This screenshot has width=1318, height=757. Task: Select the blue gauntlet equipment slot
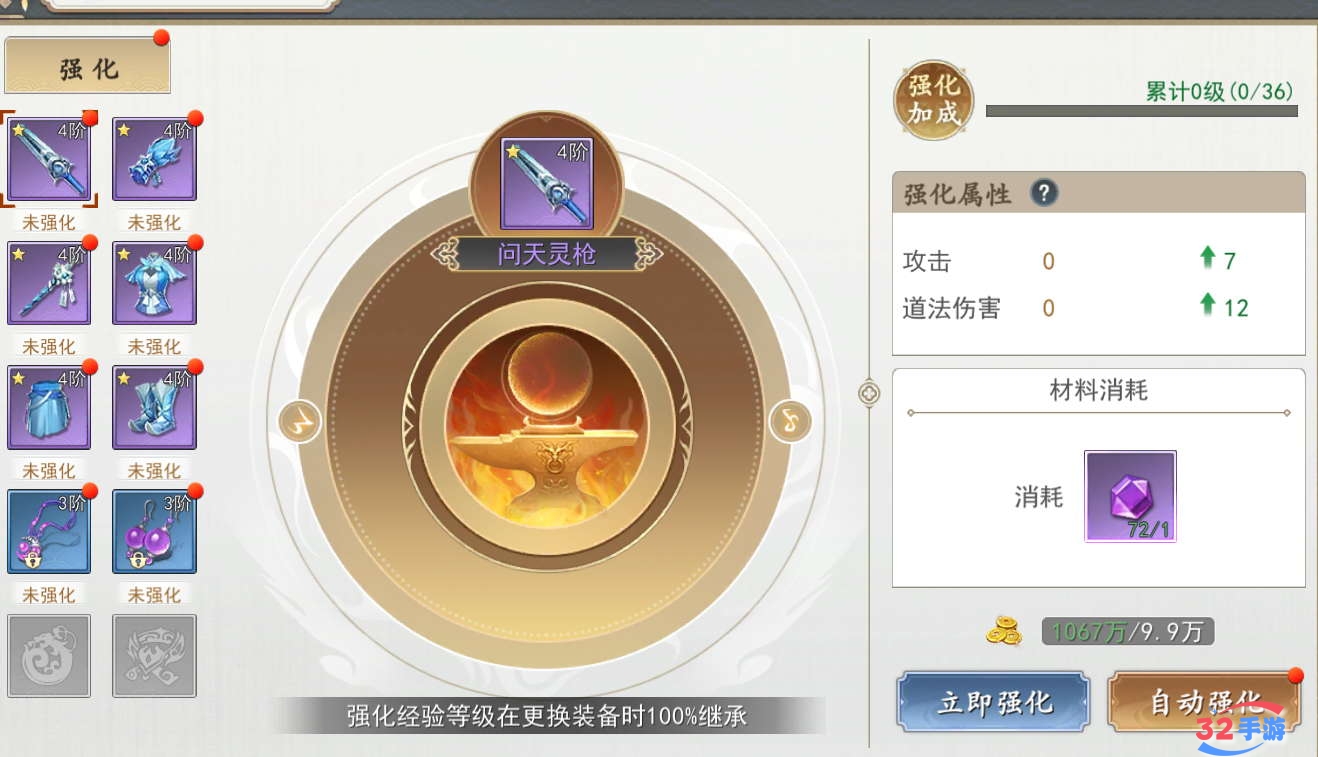point(154,160)
